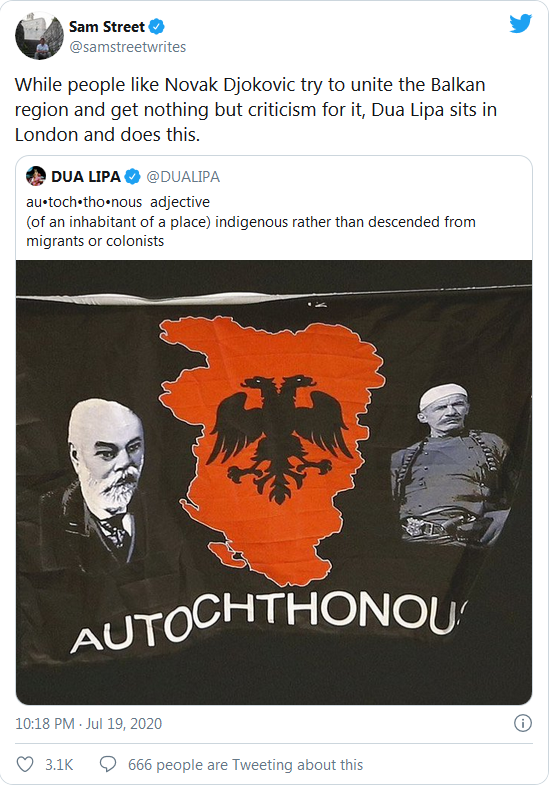Click the DUA LIPA display name

click(86, 177)
